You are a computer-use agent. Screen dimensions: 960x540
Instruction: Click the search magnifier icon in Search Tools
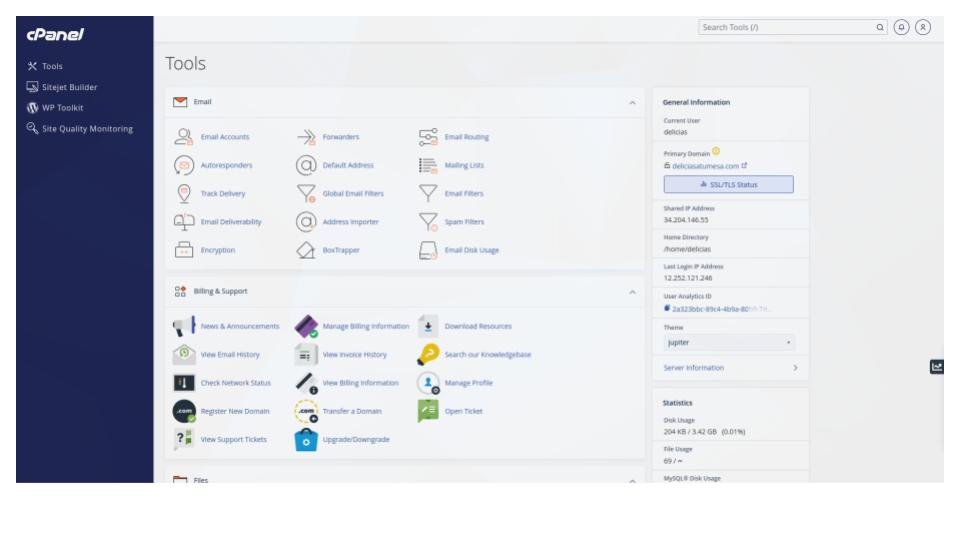[880, 27]
